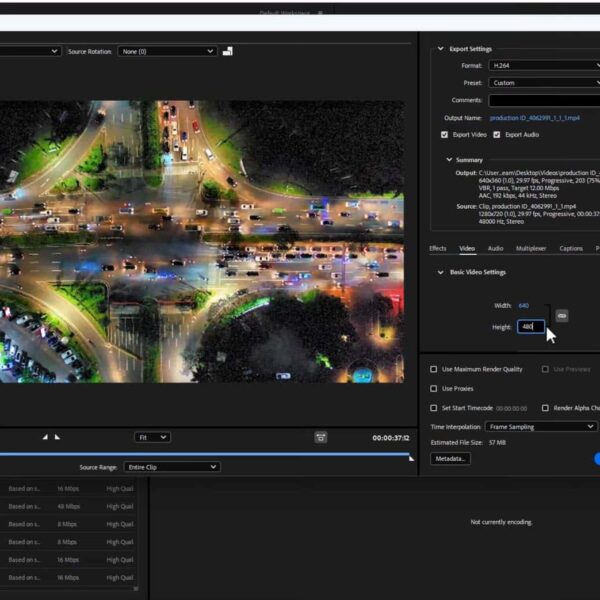Toggle Render Alpha Channel checkbox
This screenshot has height=600, width=600.
(x=545, y=408)
